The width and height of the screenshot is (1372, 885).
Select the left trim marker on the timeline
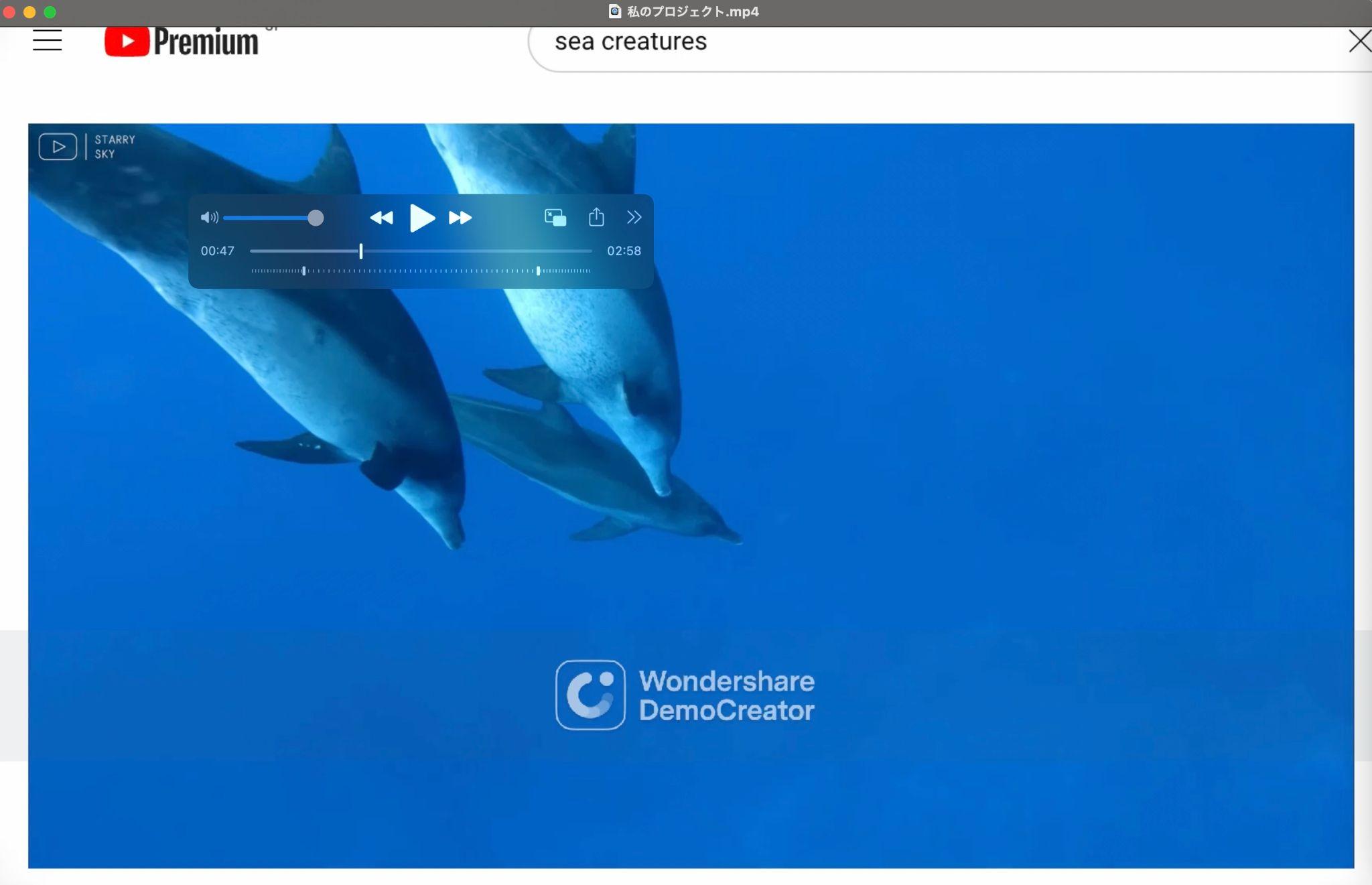pos(304,271)
